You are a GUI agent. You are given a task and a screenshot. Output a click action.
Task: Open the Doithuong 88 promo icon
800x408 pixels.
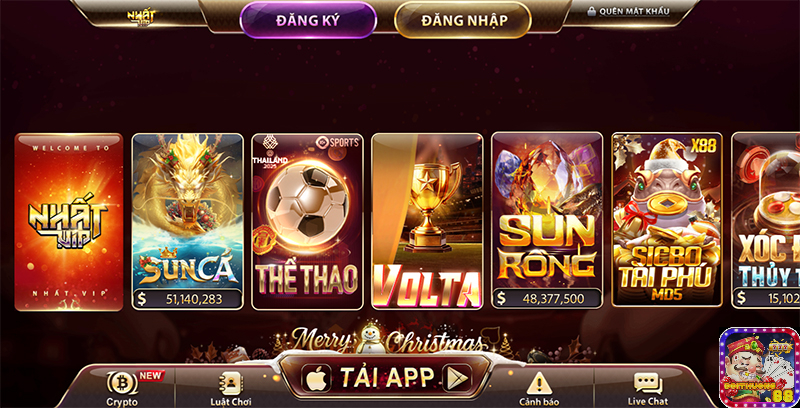pos(759,368)
